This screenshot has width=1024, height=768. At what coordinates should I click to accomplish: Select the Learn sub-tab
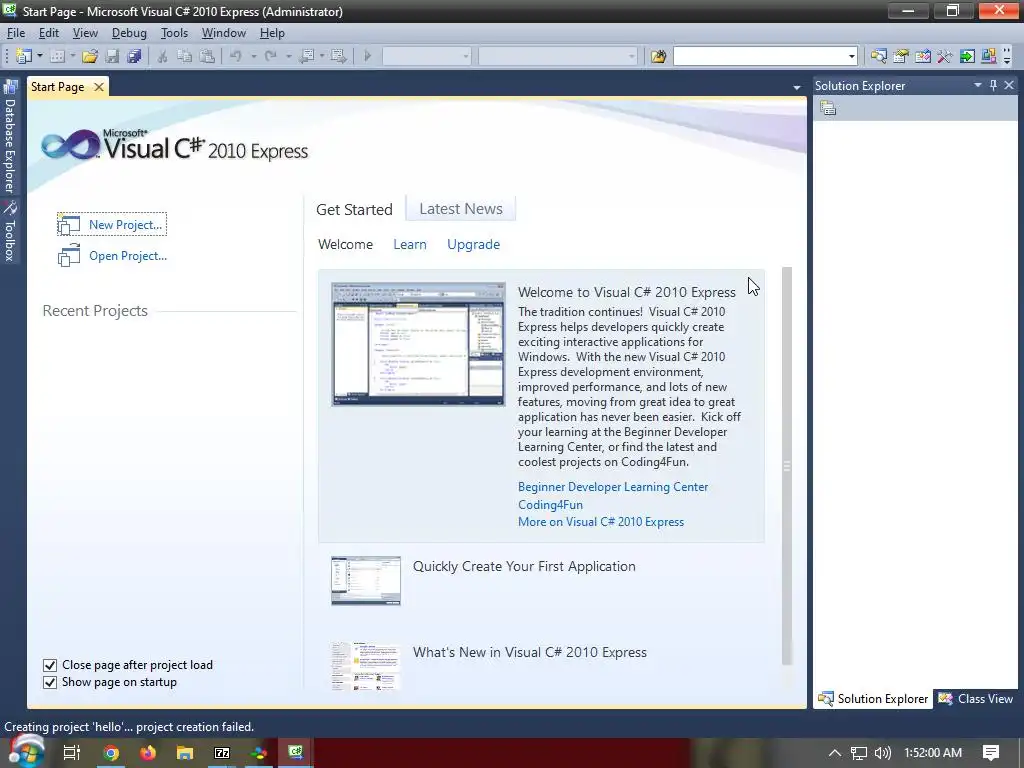click(x=409, y=244)
